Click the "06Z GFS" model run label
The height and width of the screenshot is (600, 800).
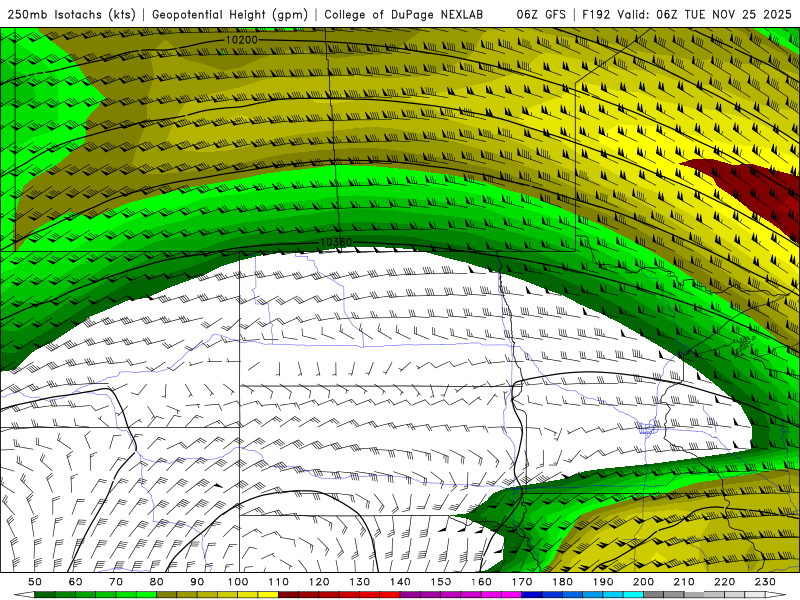541,15
